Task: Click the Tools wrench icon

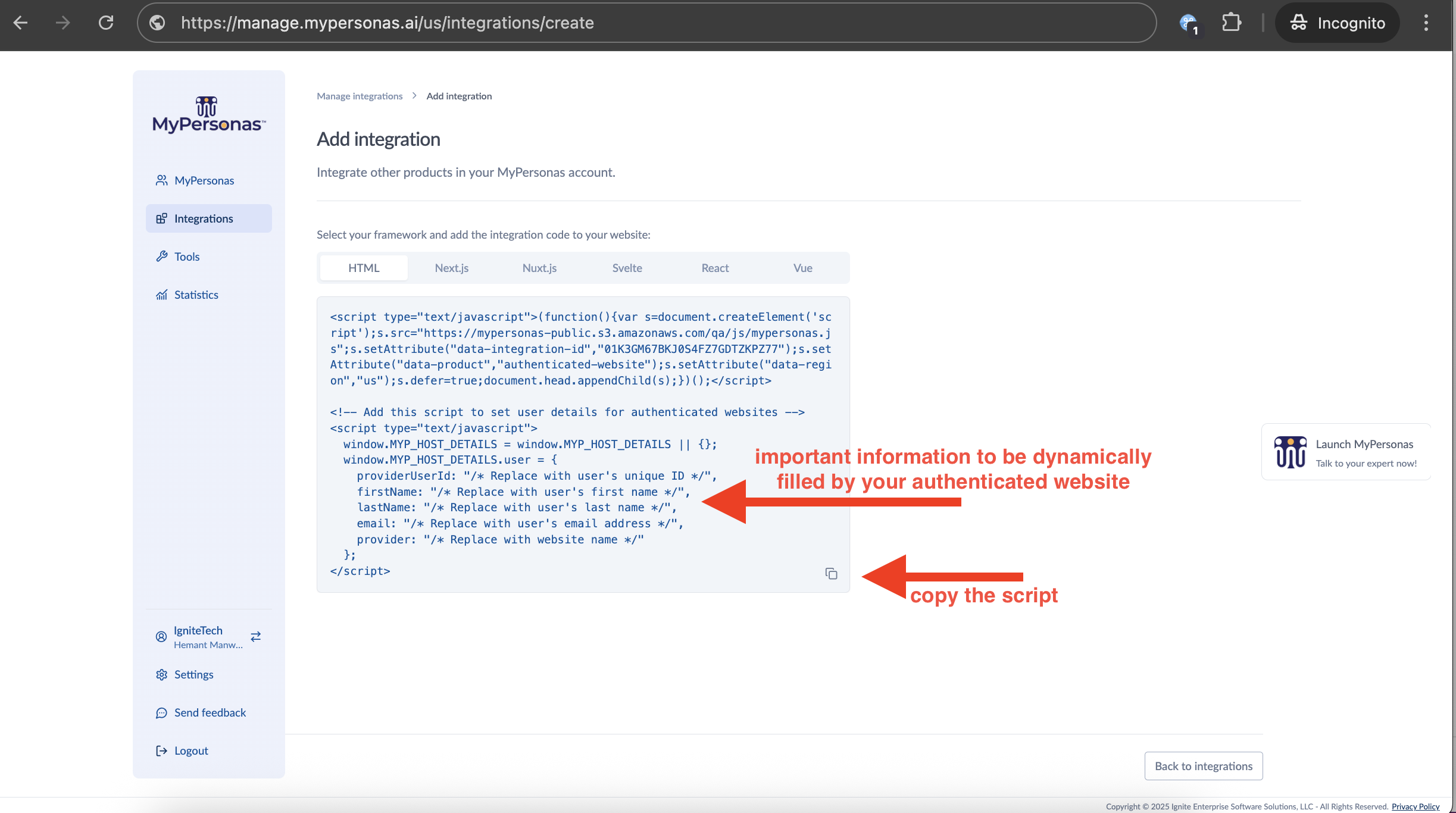Action: (161, 257)
